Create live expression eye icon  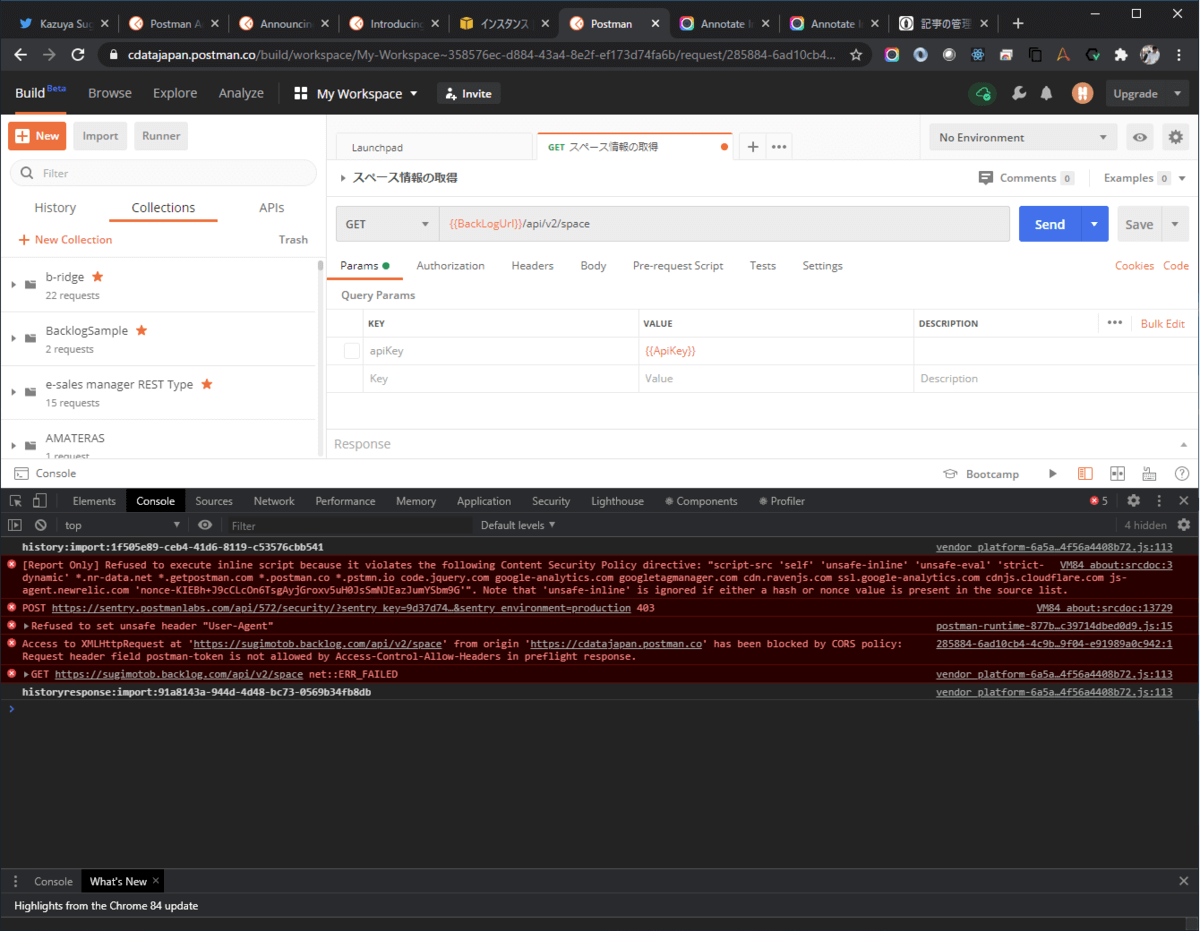point(205,525)
